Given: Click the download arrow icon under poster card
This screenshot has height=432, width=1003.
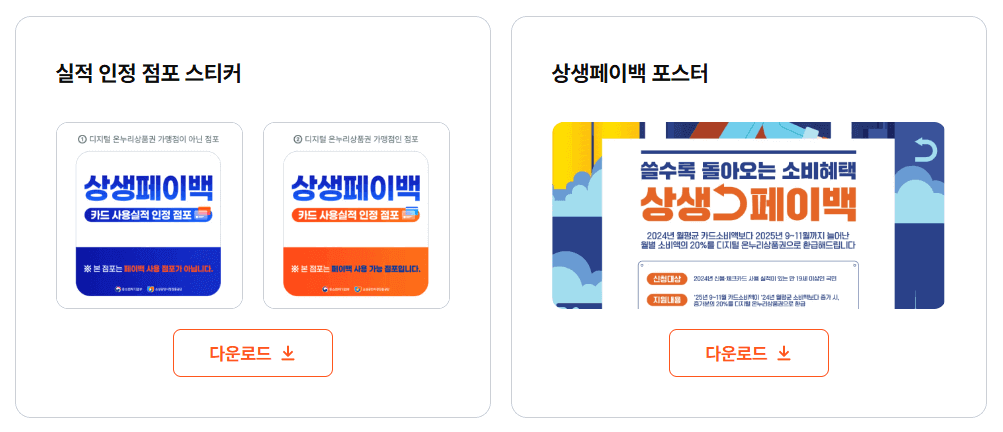Looking at the screenshot, I should pos(784,353).
